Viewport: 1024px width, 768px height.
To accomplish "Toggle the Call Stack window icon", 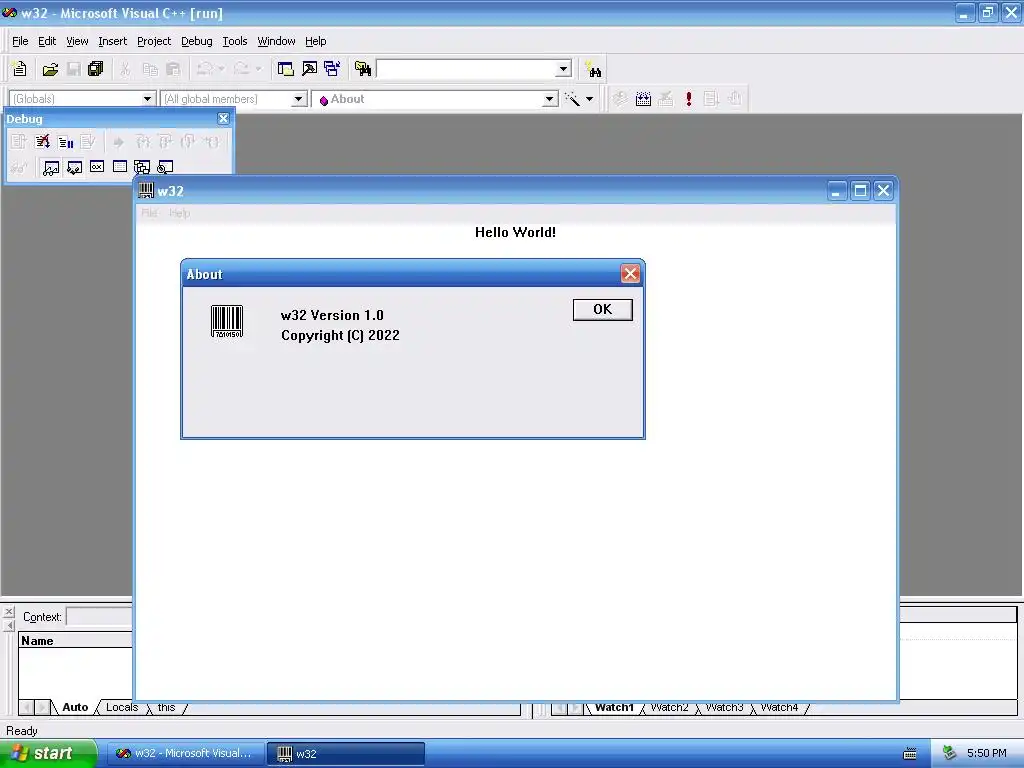I will click(142, 168).
